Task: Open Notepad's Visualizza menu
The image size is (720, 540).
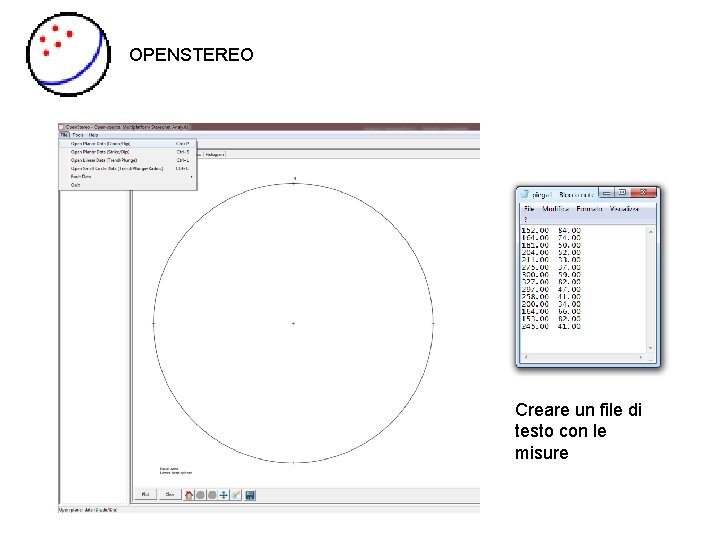Action: click(x=624, y=209)
